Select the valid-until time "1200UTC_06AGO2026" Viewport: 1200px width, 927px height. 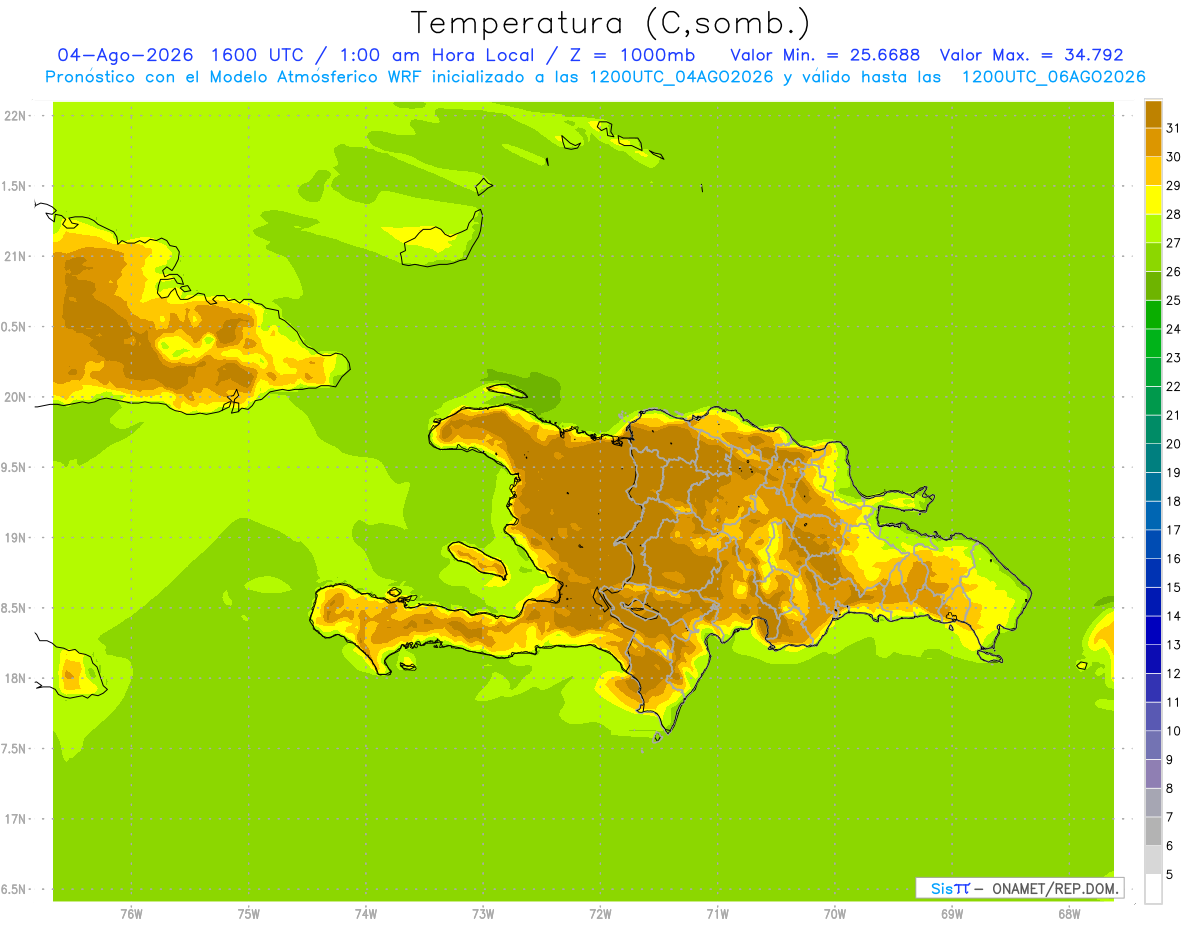pyautogui.click(x=1053, y=77)
